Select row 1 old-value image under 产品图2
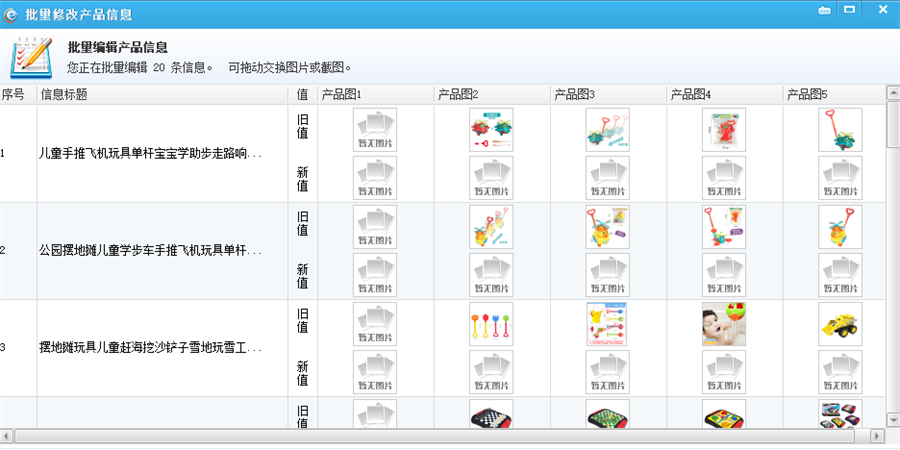The image size is (900, 450). point(491,130)
